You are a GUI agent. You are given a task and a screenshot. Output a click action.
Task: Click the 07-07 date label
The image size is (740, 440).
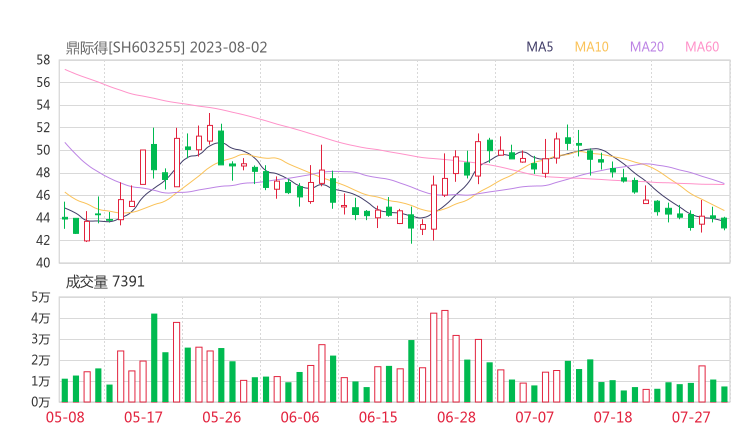pyautogui.click(x=534, y=417)
